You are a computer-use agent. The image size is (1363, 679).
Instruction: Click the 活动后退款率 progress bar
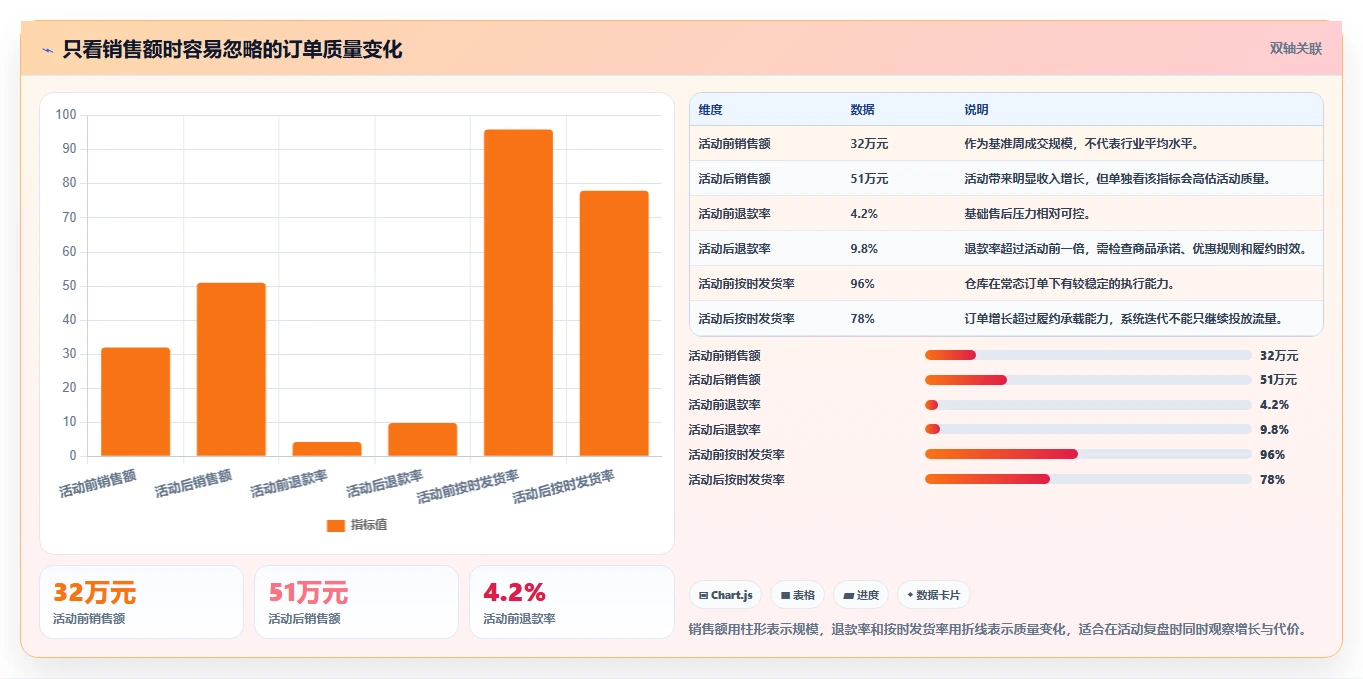pos(1088,430)
